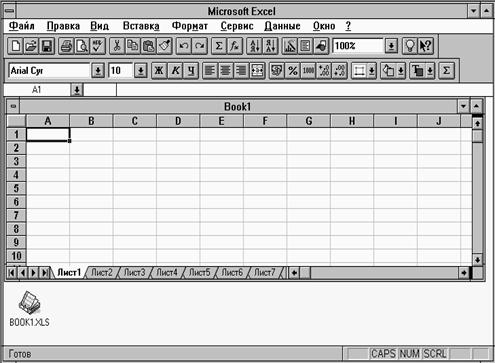Expand the fill color palette arrow
The height and width of the screenshot is (363, 495).
(401, 71)
